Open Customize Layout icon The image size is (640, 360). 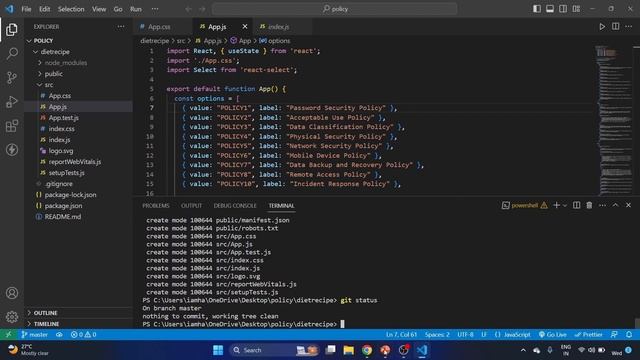coord(576,9)
